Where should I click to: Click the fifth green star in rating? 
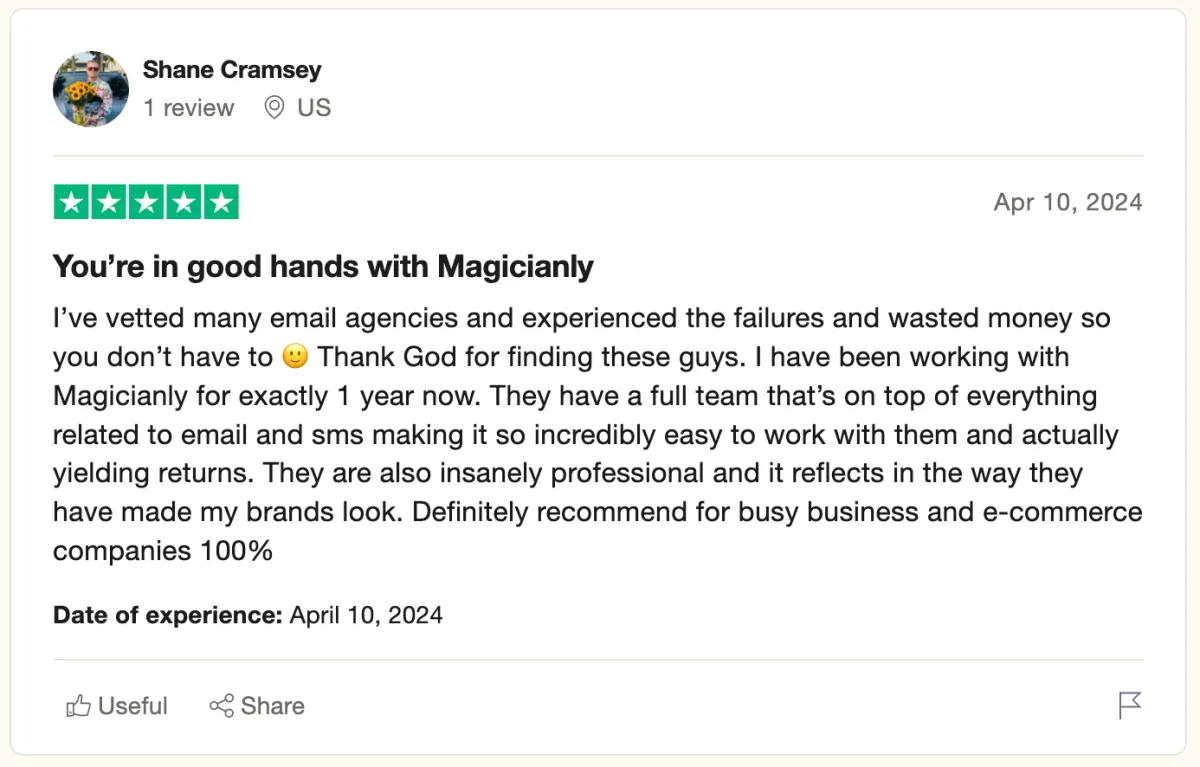point(221,202)
